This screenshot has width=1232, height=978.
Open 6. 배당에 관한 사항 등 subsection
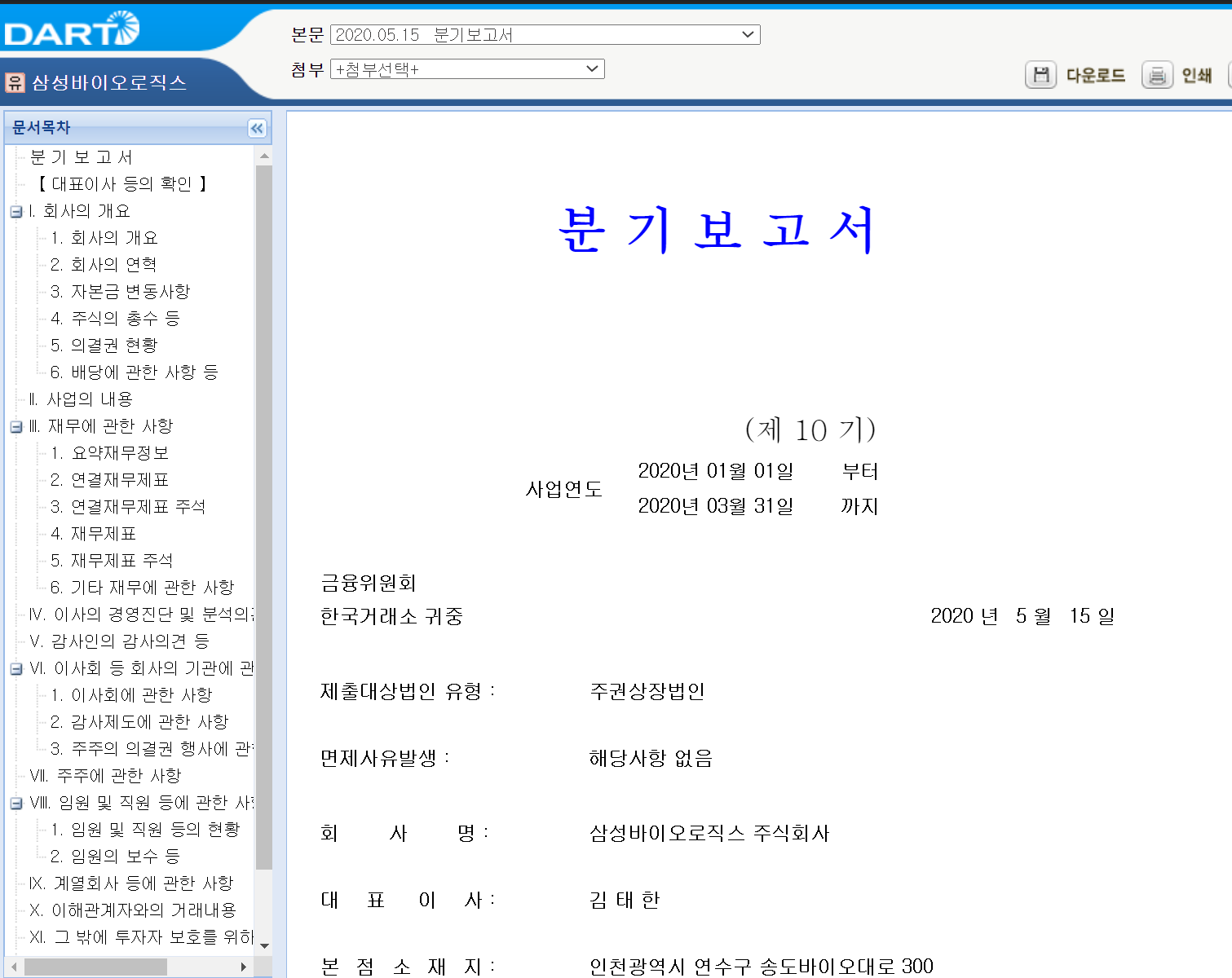pos(134,372)
